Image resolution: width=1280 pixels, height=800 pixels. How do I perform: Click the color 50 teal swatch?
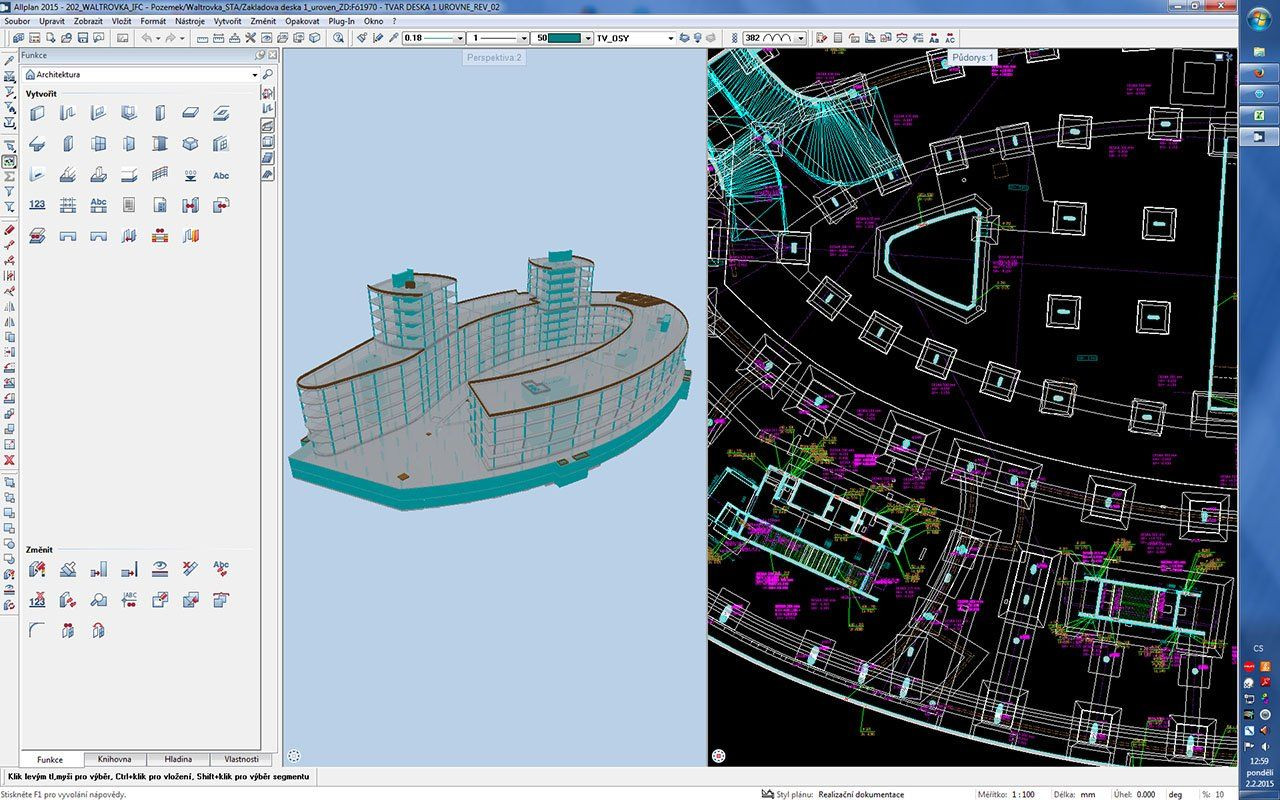[565, 38]
